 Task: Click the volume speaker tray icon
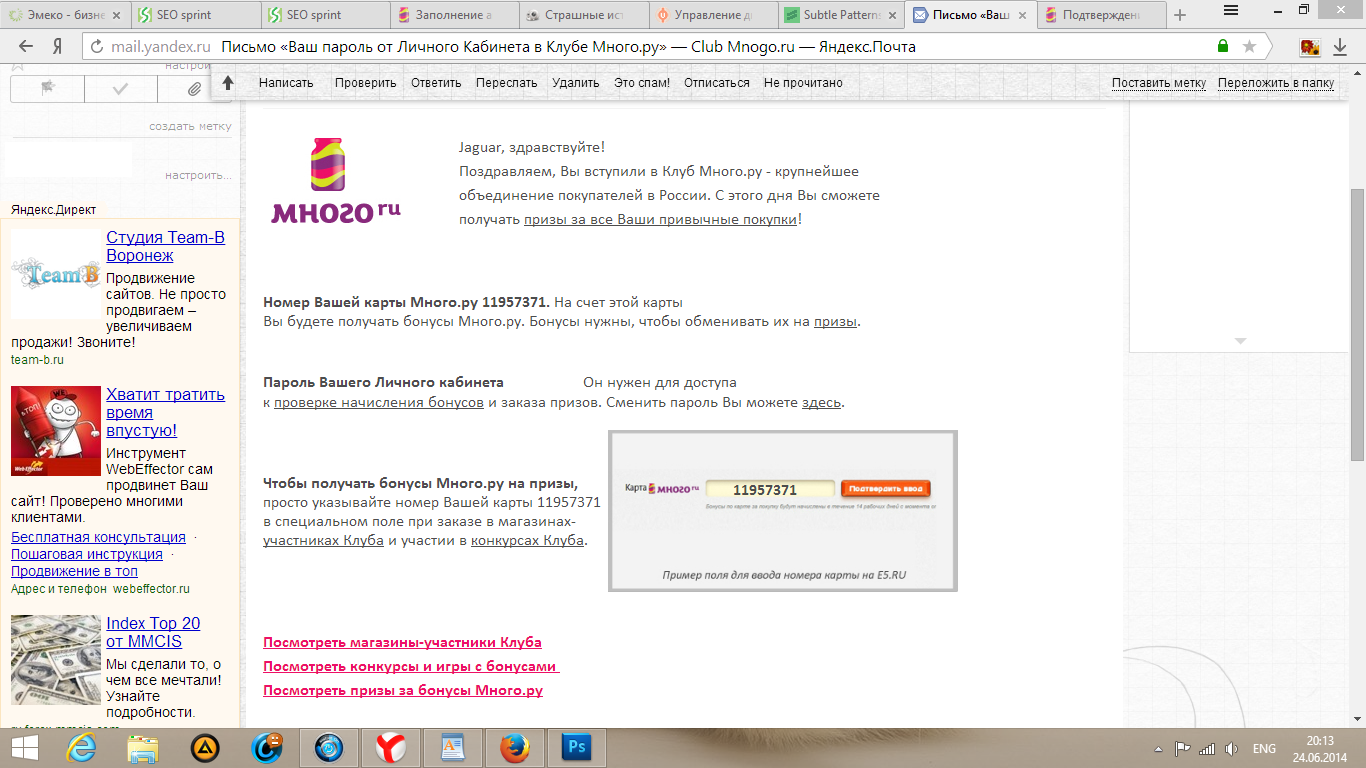pos(1231,749)
